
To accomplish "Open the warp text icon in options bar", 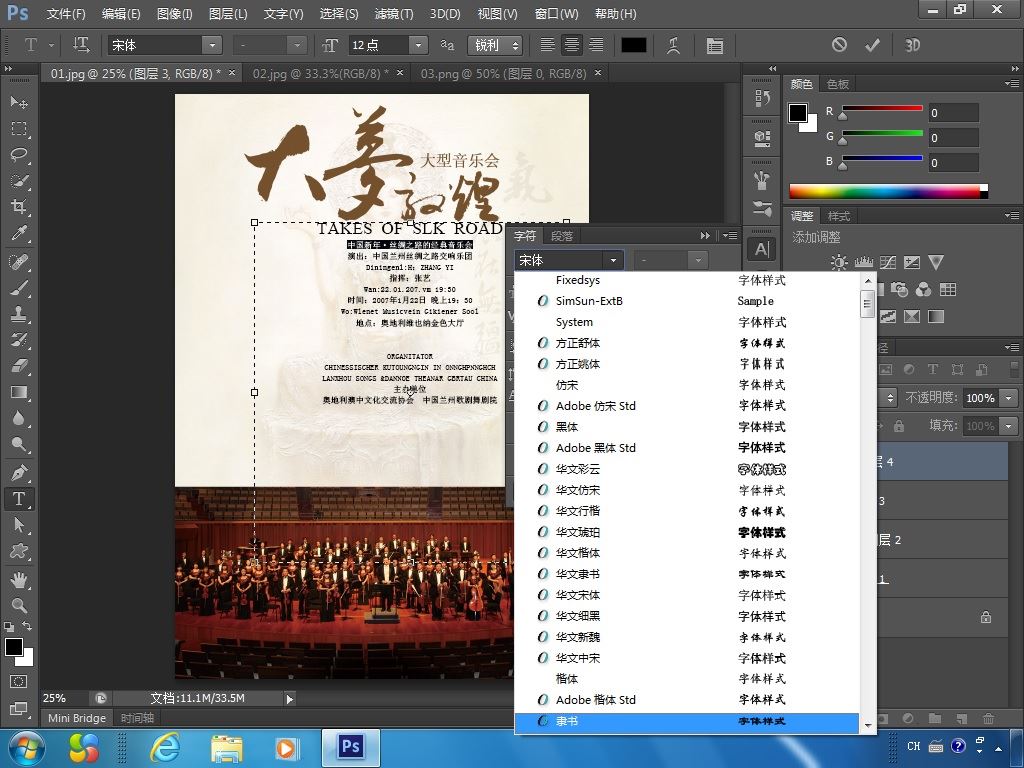I will (x=675, y=45).
